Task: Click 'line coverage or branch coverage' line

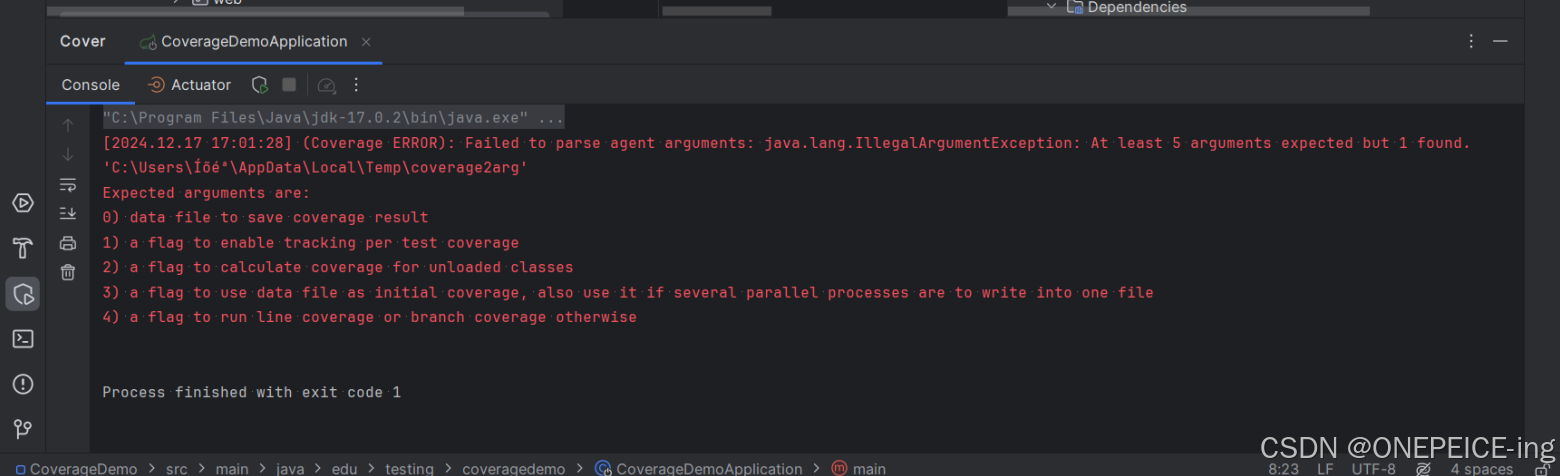Action: click(370, 318)
